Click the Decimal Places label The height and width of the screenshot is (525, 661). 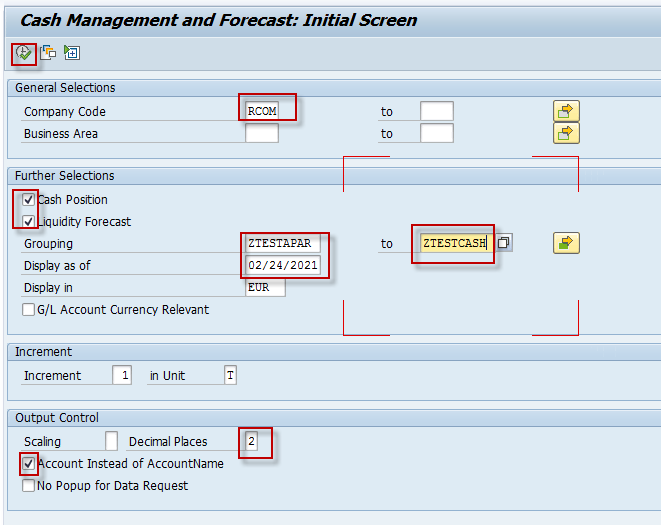click(168, 442)
